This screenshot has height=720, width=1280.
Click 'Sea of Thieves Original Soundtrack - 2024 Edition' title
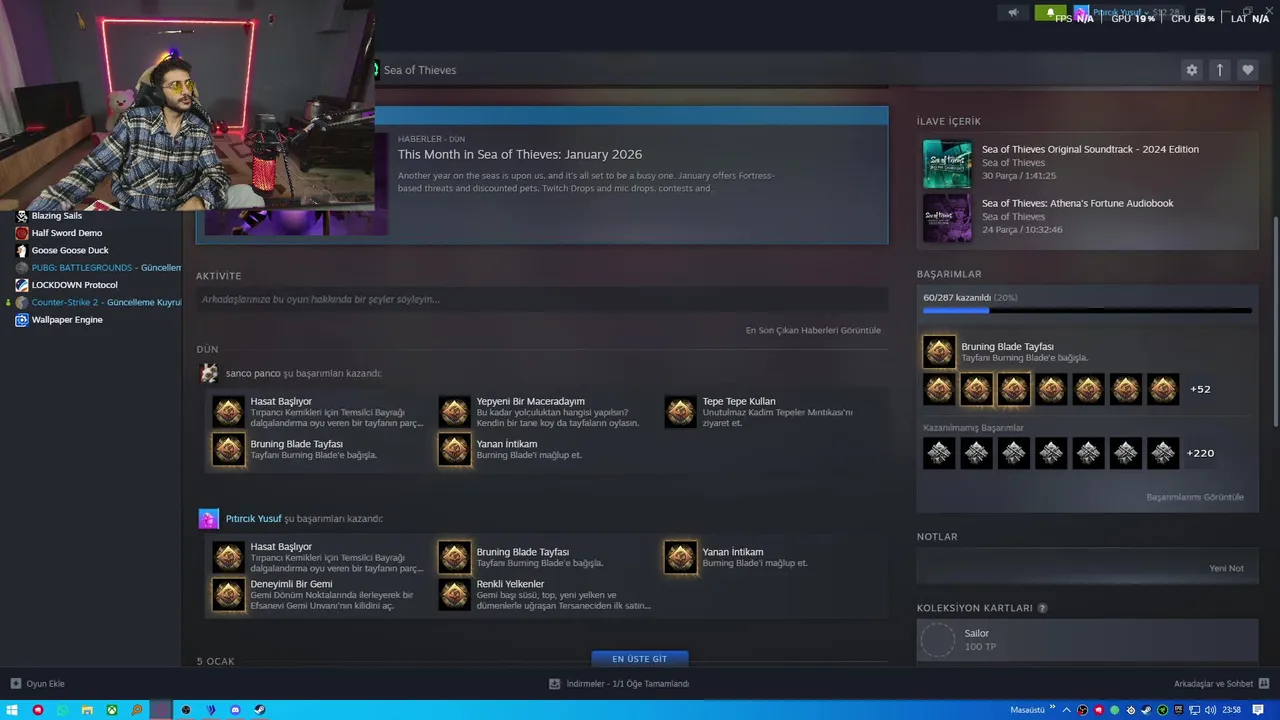(x=1090, y=149)
